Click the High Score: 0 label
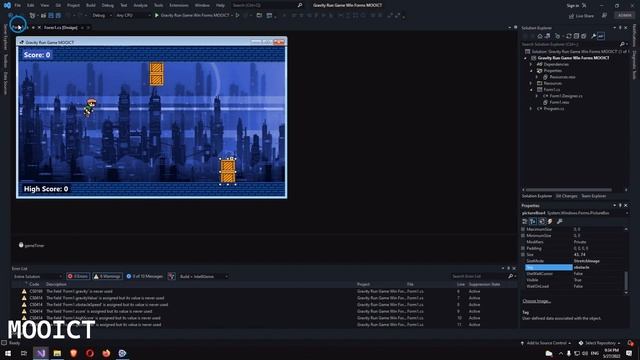The width and height of the screenshot is (640, 360). click(x=46, y=189)
